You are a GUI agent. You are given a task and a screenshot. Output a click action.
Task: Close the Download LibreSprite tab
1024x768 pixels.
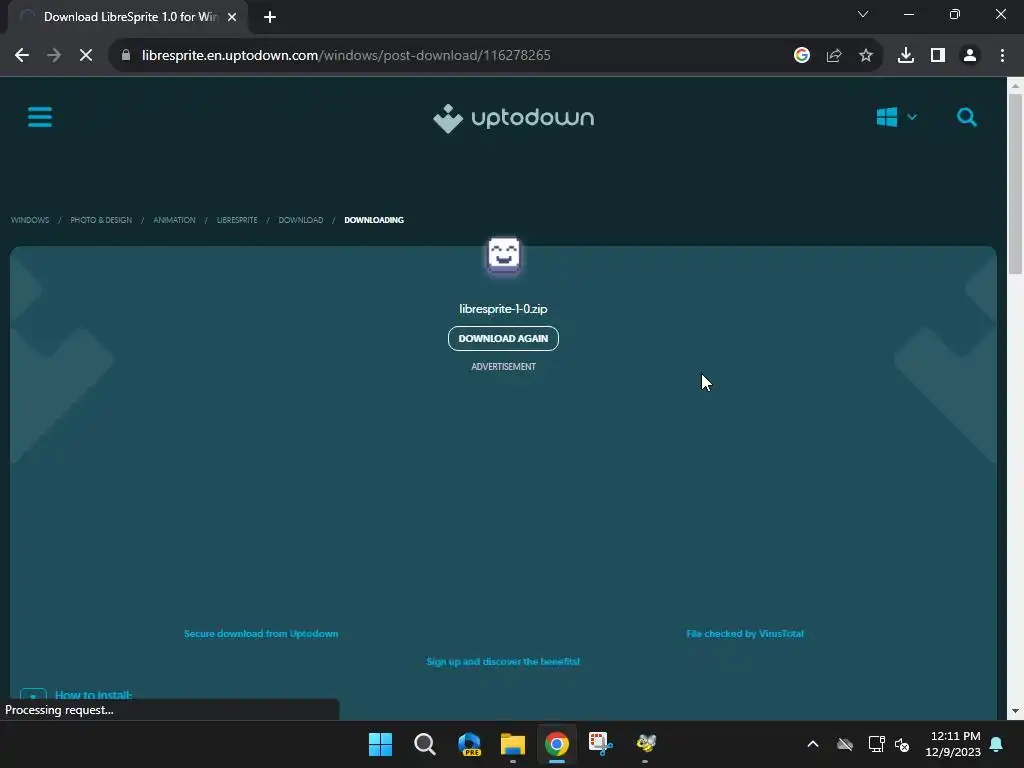coord(232,17)
